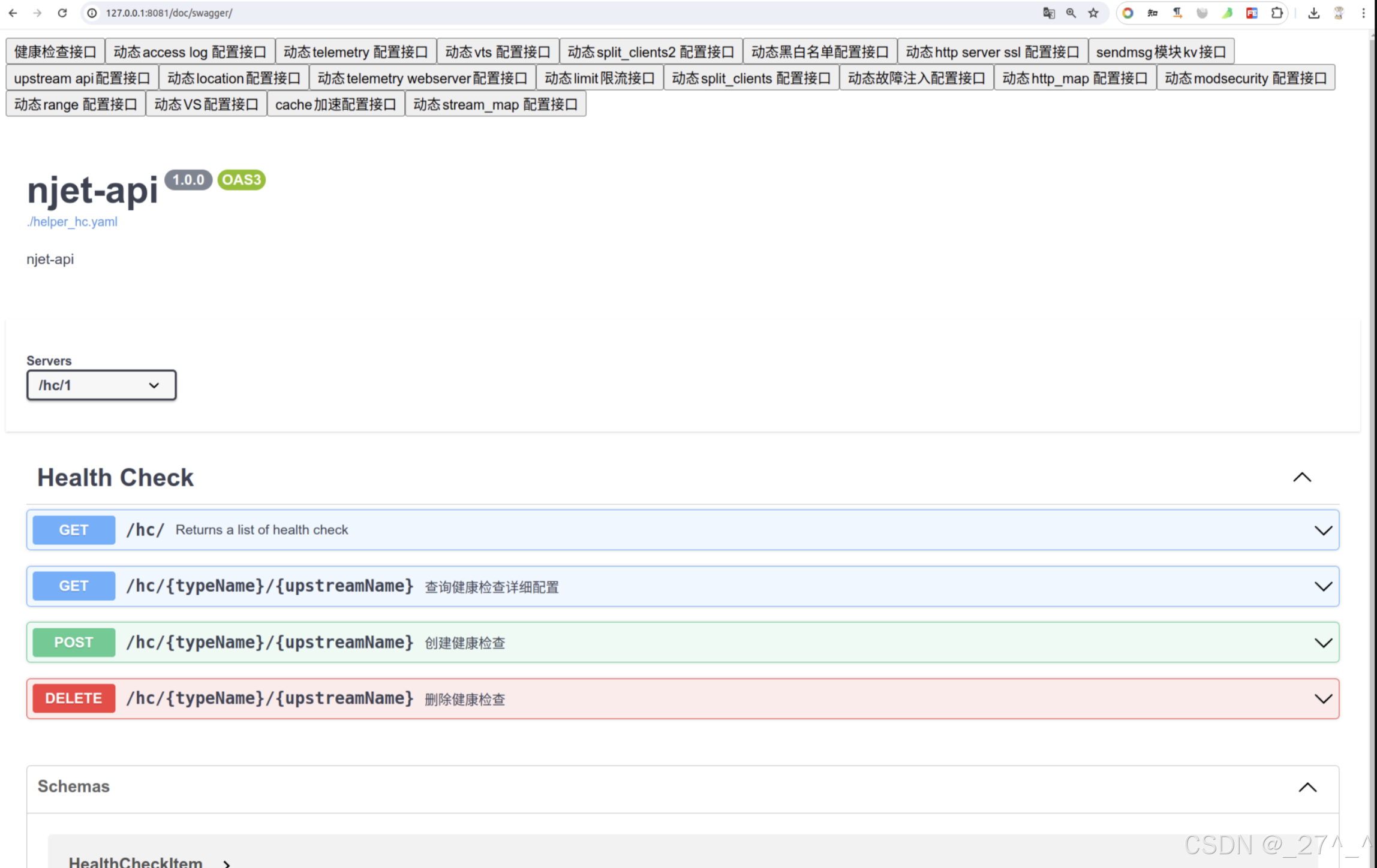Screen dimensions: 1377x868
Task: Switch to upstream api 配置接口 tab
Action: pos(82,78)
